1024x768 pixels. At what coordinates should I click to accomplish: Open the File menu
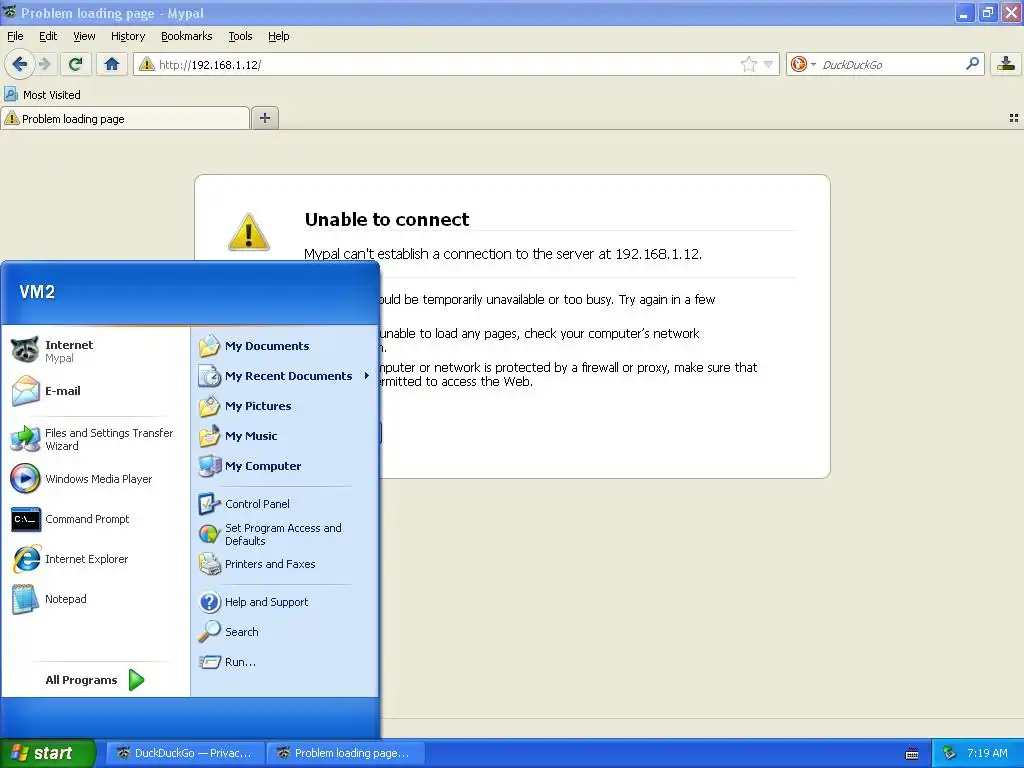click(15, 36)
